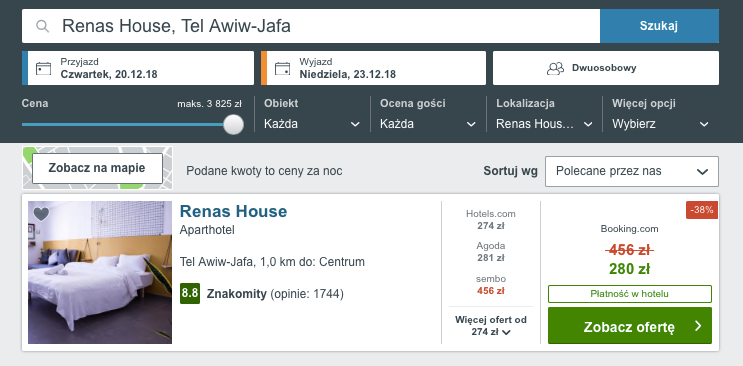Click the Cena price slider handle
743x366 pixels.
coord(233,125)
